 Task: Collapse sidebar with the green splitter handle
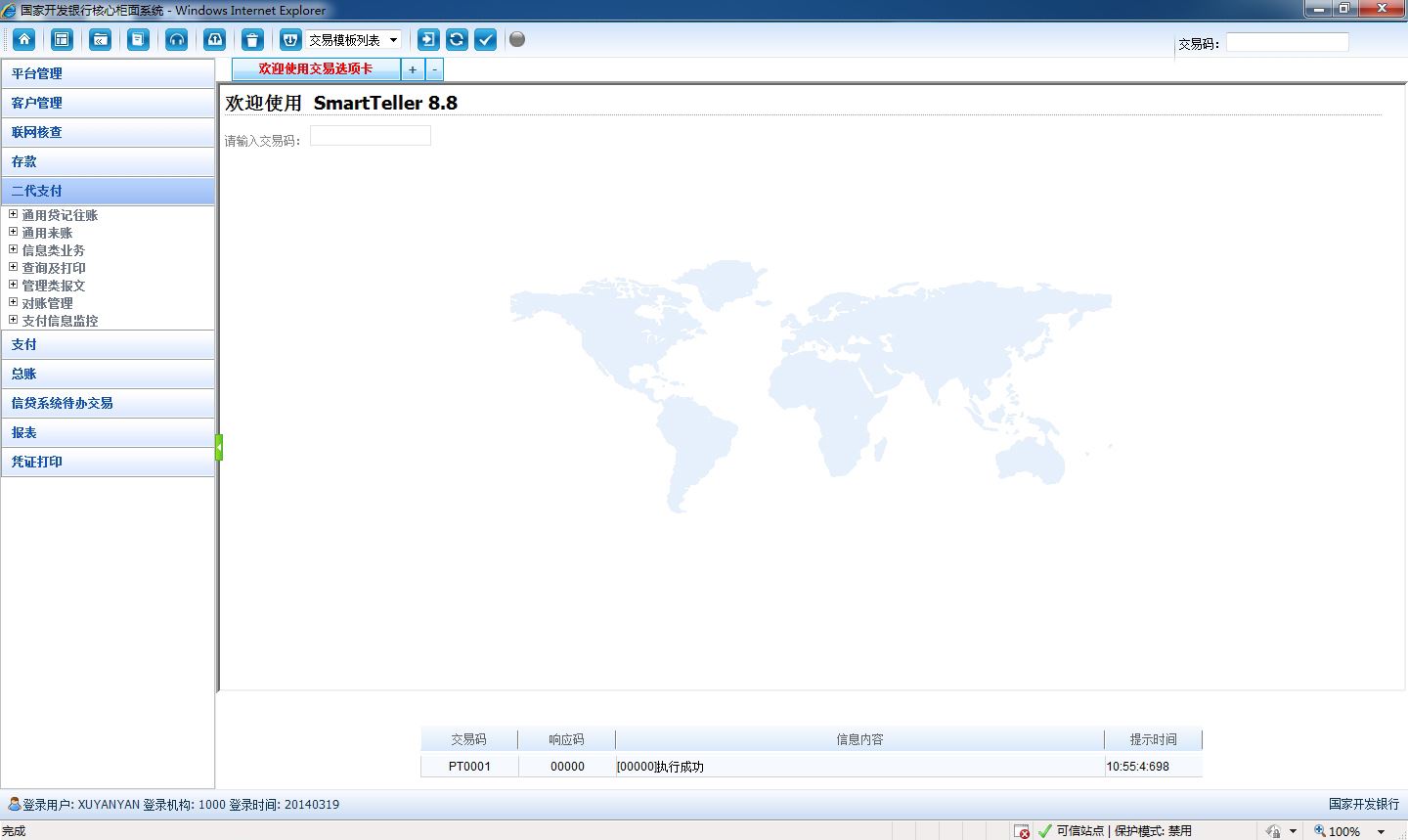[x=219, y=447]
